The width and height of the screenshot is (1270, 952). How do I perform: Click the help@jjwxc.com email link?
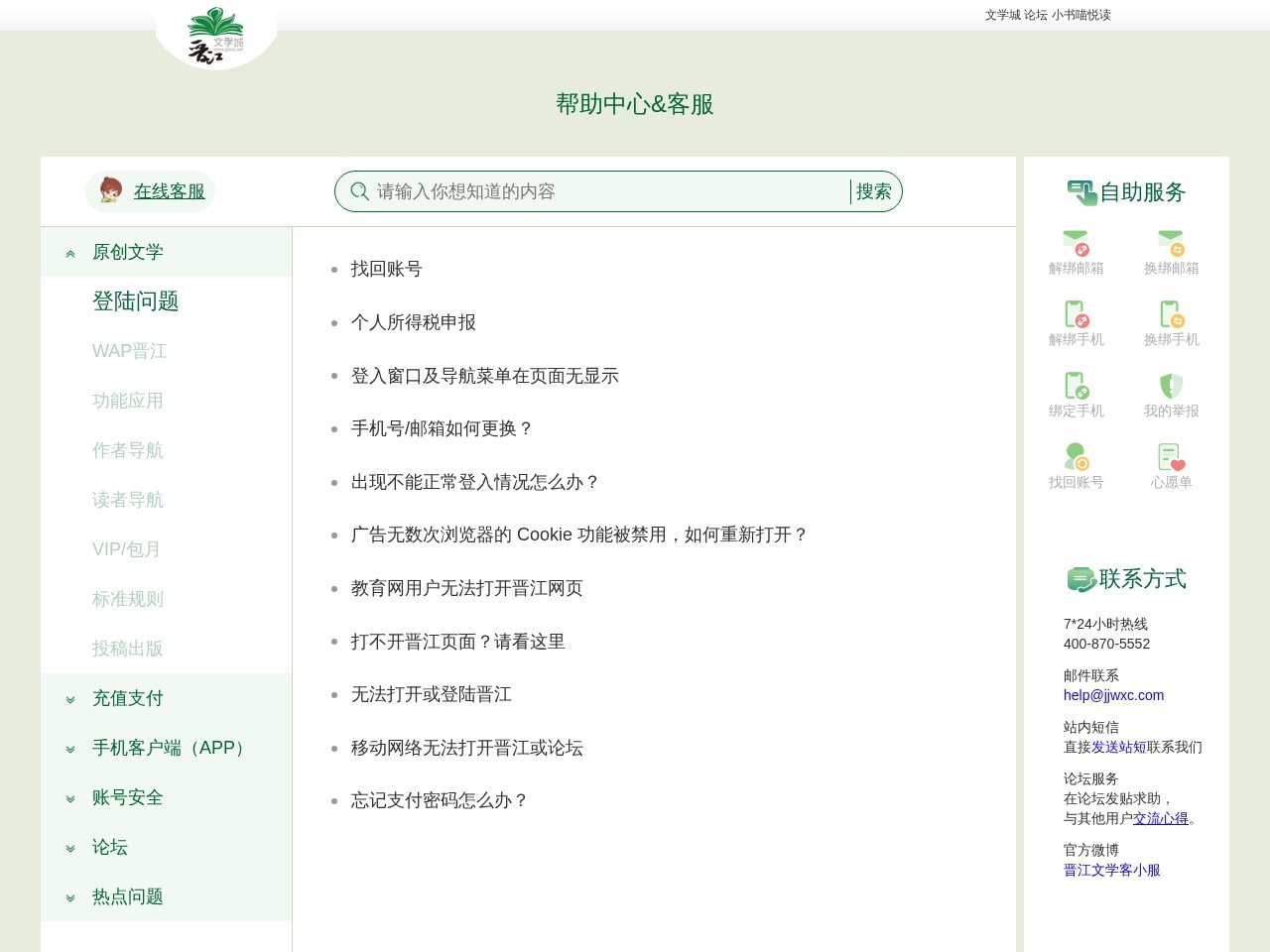tap(1113, 695)
